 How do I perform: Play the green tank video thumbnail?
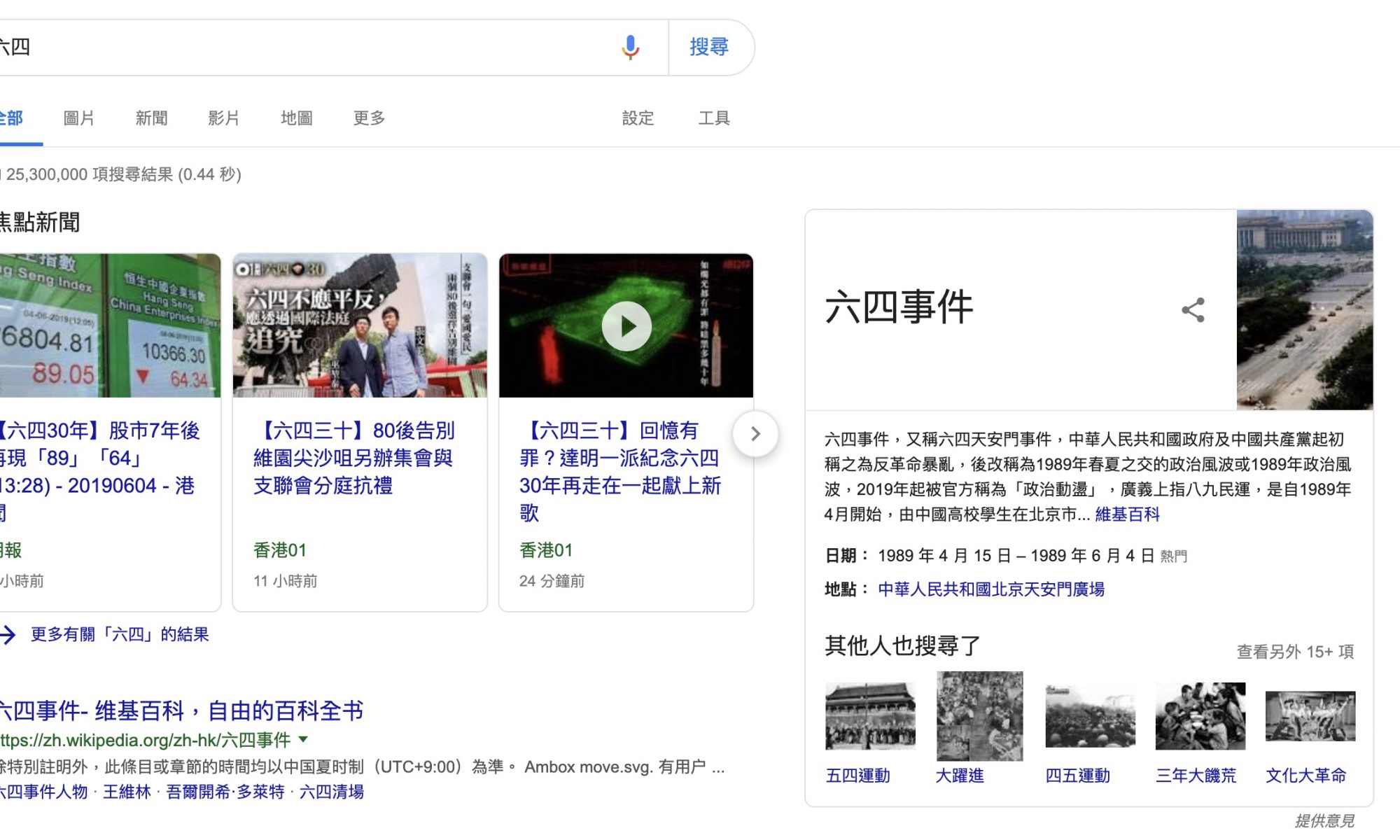(626, 325)
